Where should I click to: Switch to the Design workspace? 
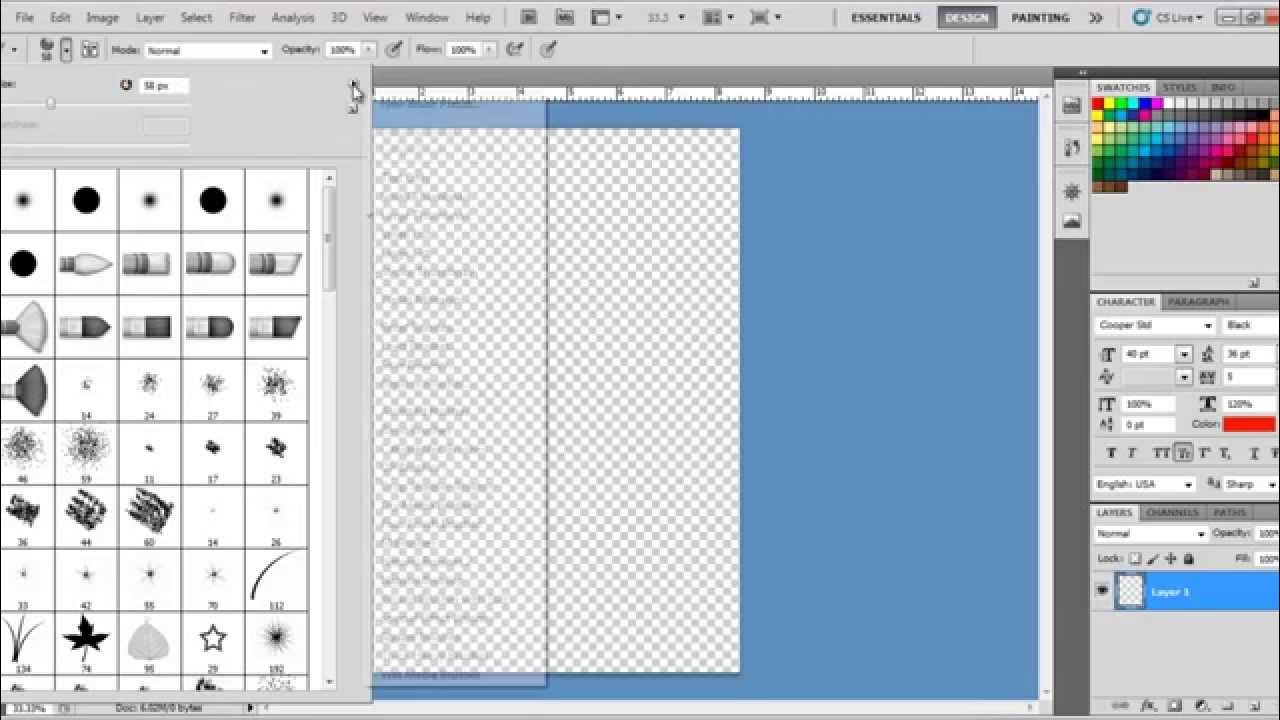click(966, 18)
